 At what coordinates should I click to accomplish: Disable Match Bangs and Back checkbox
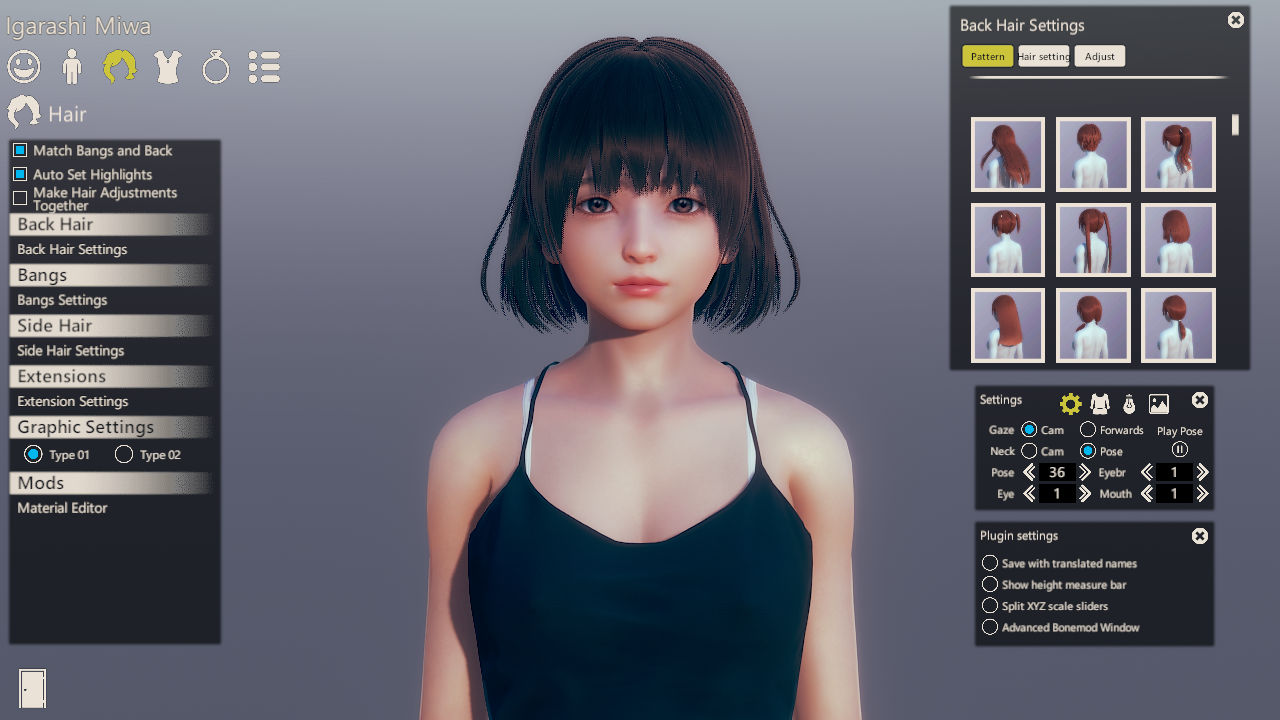click(x=20, y=150)
